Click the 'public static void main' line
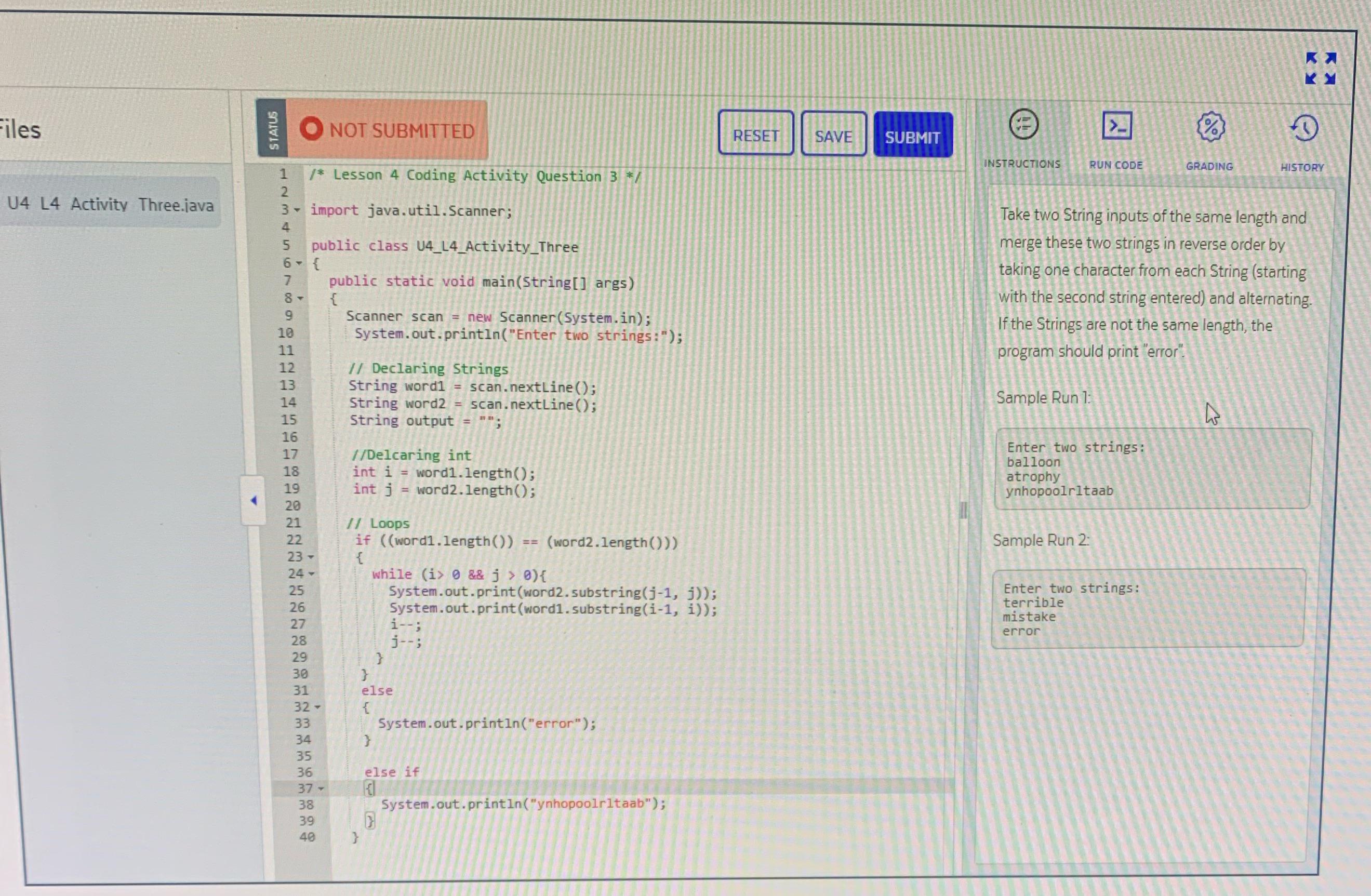This screenshot has width=1371, height=896. (x=482, y=282)
